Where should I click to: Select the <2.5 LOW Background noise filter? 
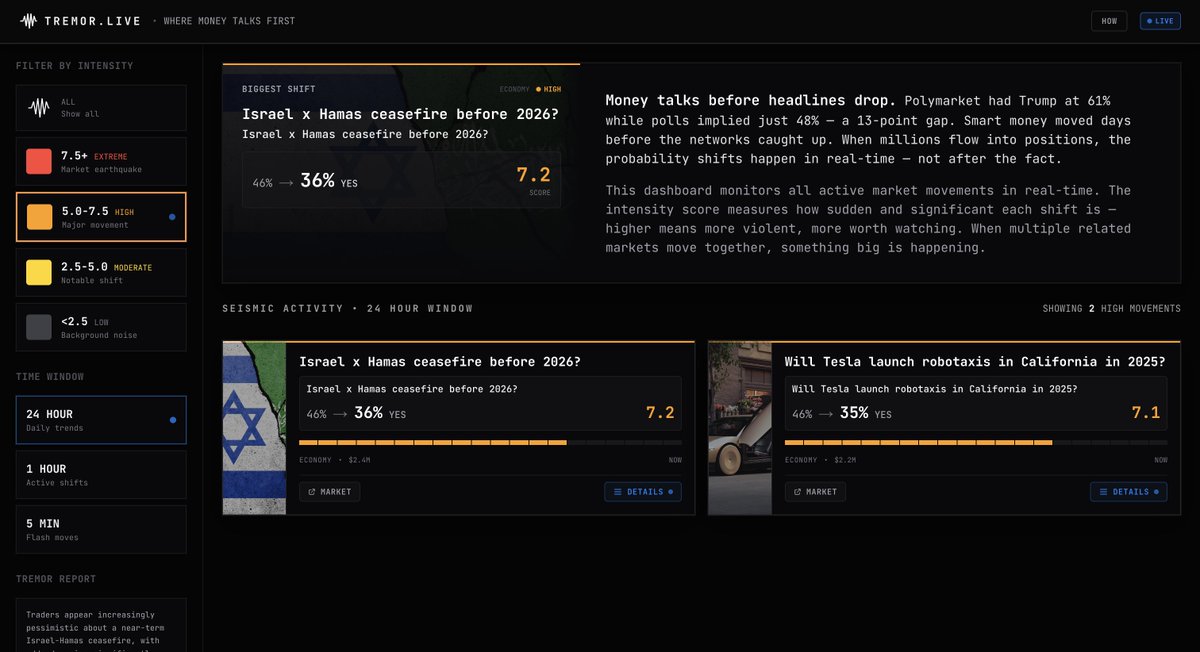(101, 327)
